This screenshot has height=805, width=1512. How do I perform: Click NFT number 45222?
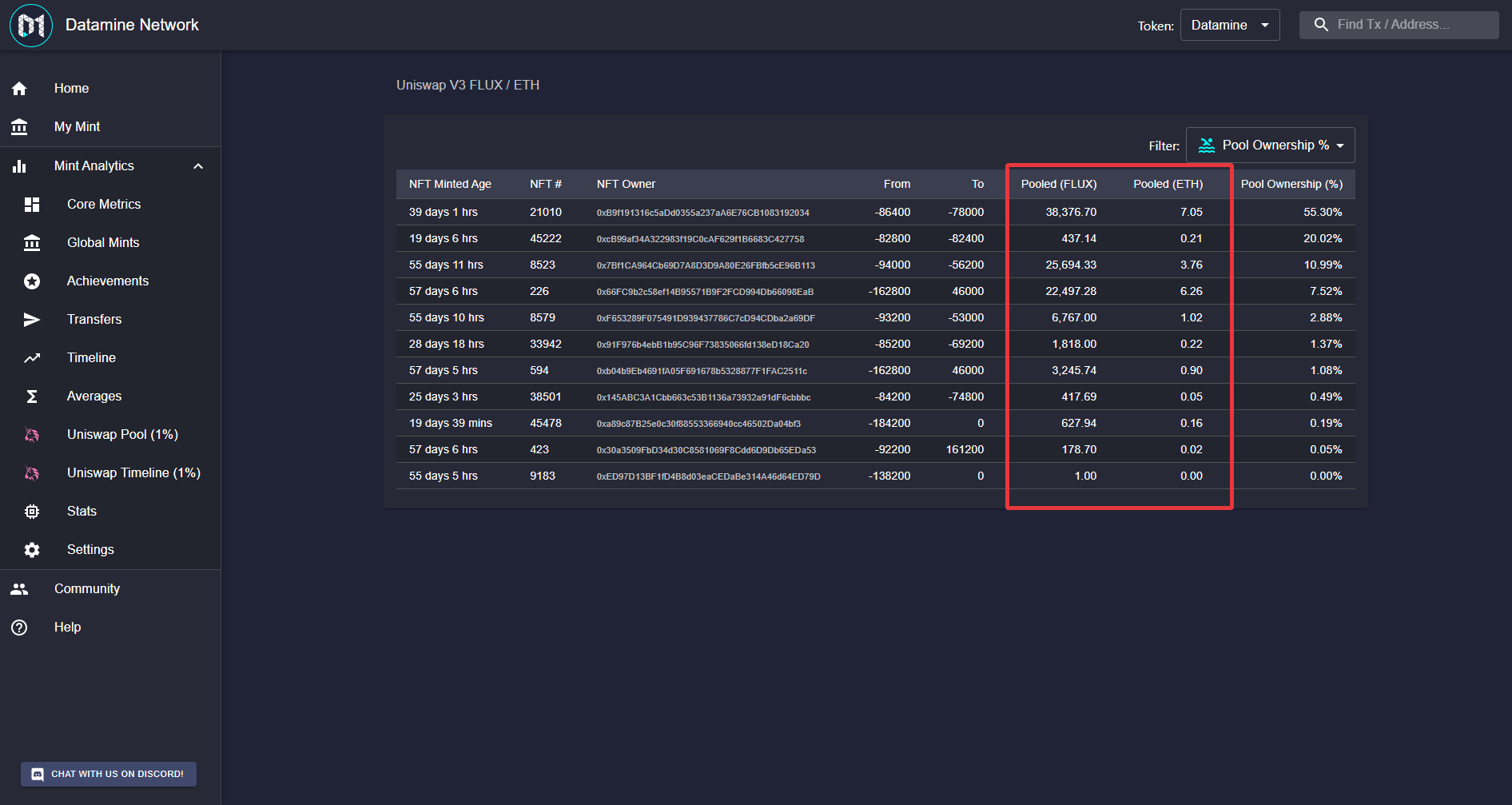[x=546, y=239]
